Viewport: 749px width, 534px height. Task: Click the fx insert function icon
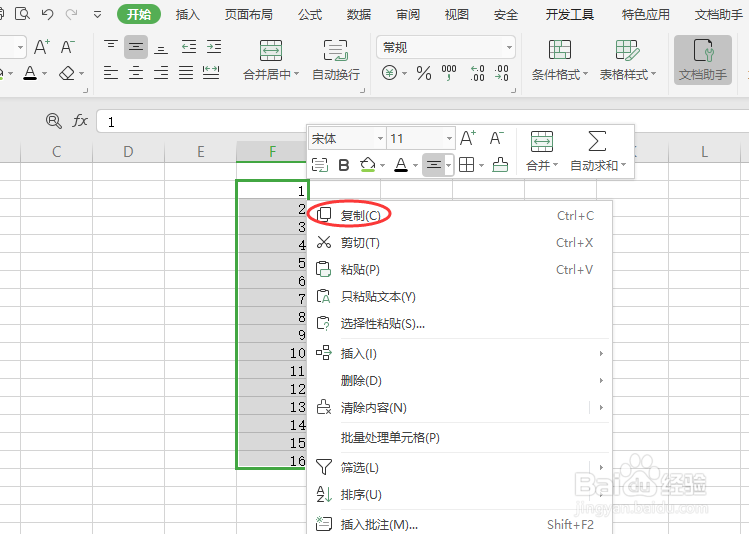(80, 120)
